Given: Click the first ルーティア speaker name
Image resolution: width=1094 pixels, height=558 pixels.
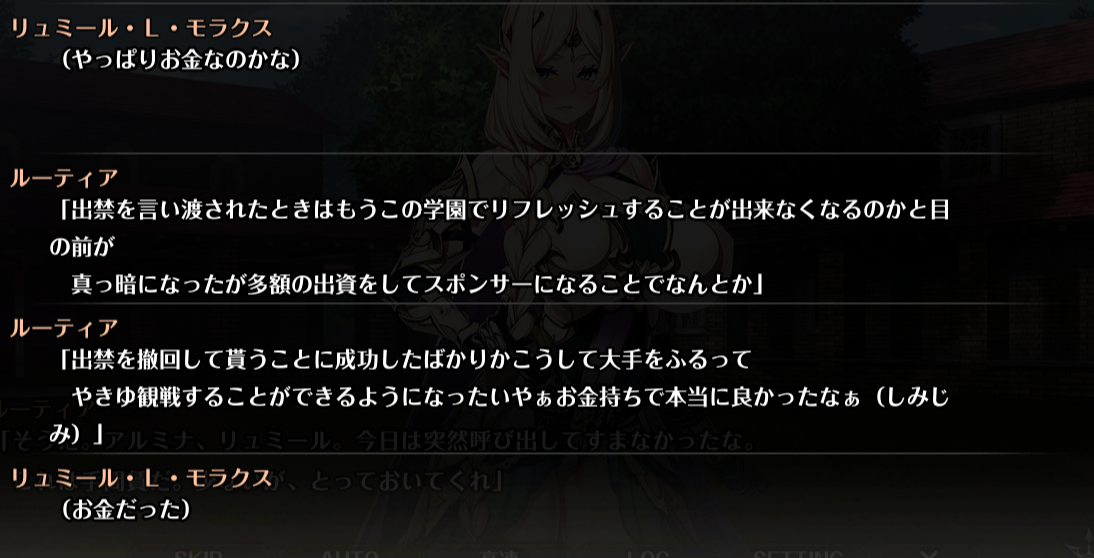Looking at the screenshot, I should [x=64, y=179].
